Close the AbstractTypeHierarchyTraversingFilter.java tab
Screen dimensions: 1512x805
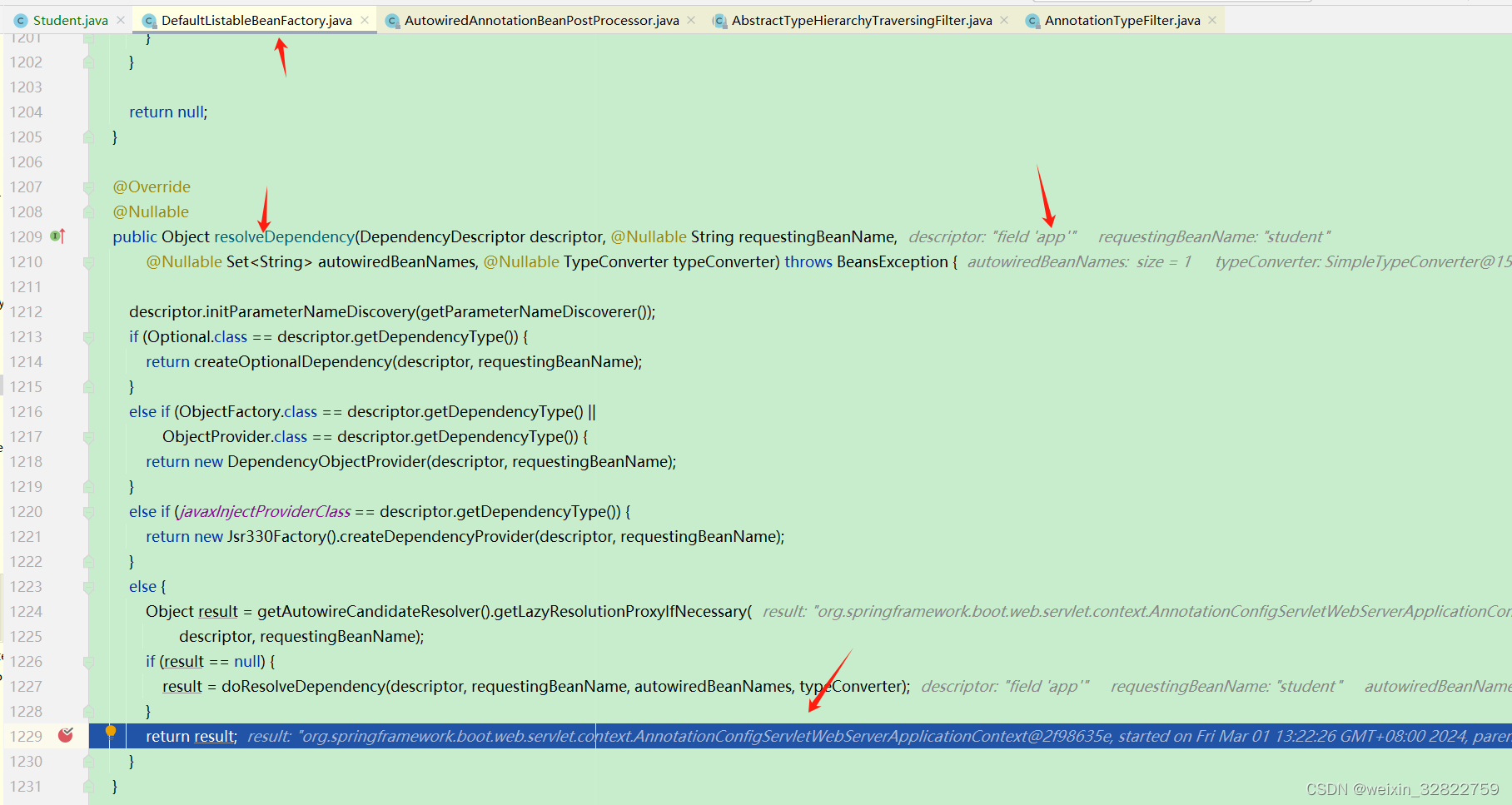[x=1004, y=20]
